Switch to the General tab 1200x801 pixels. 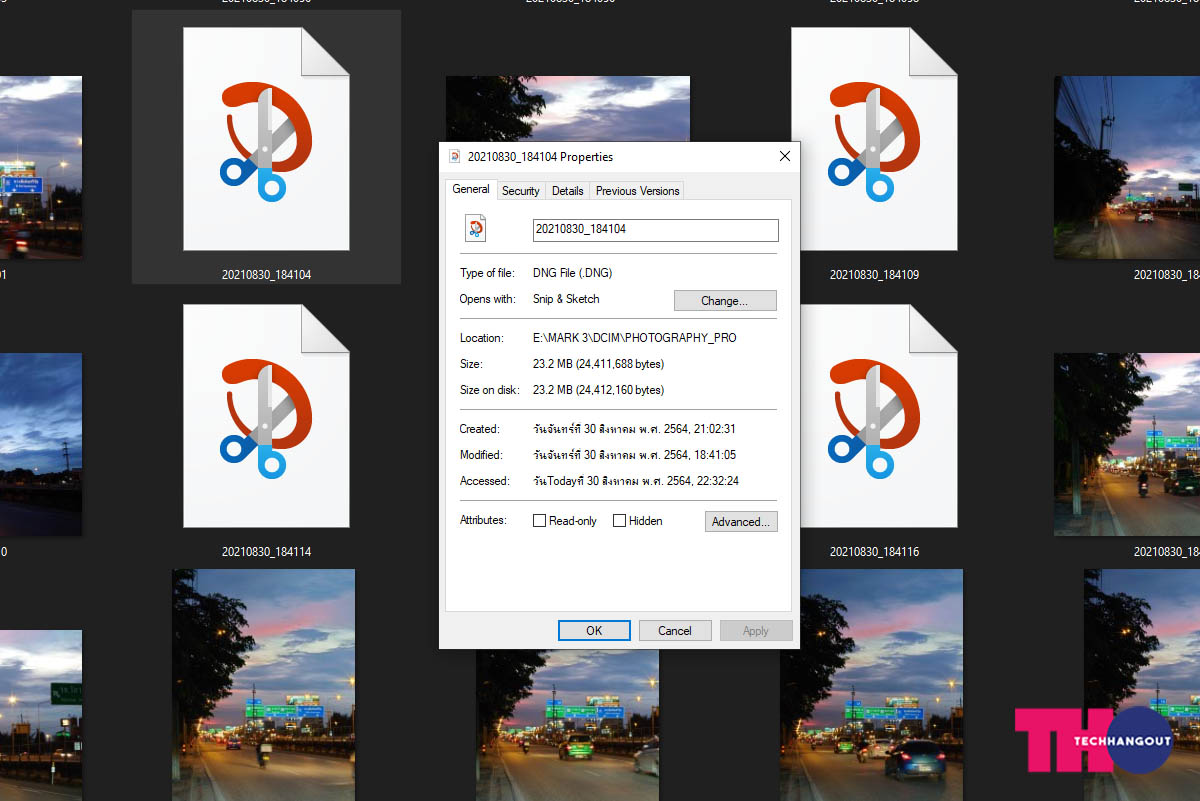click(x=471, y=189)
